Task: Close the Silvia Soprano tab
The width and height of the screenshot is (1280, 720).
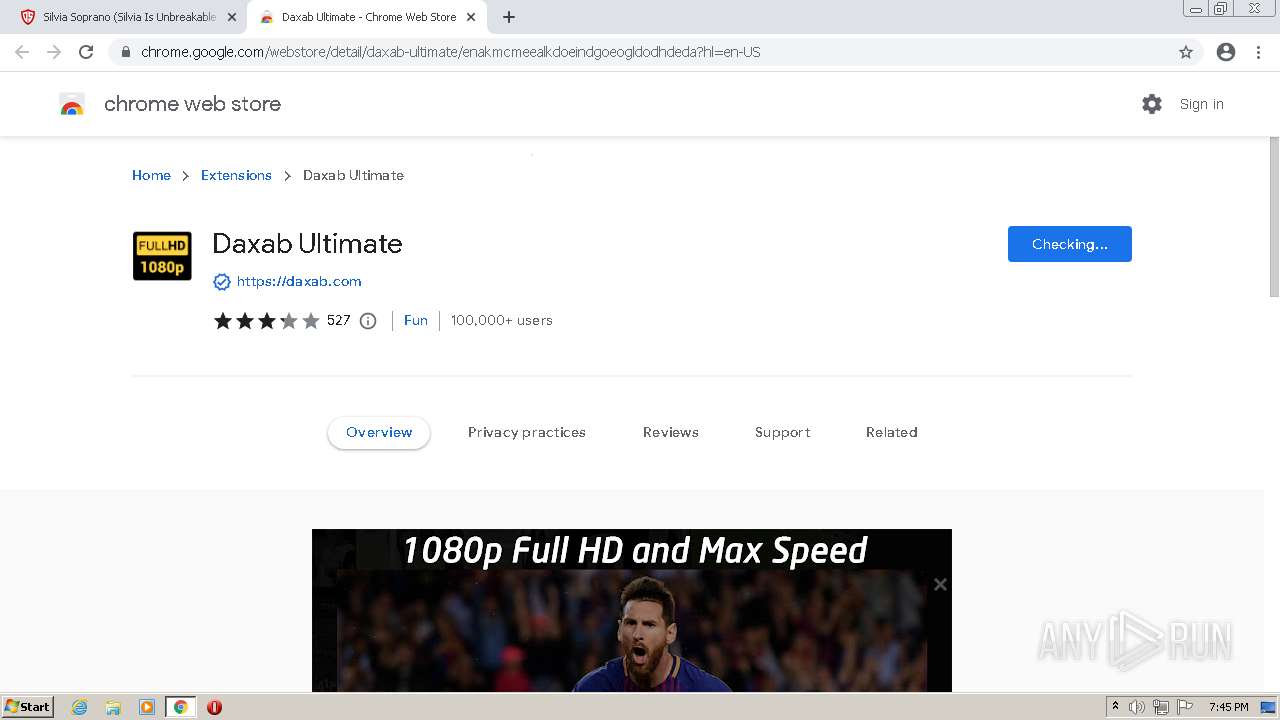Action: coord(232,17)
